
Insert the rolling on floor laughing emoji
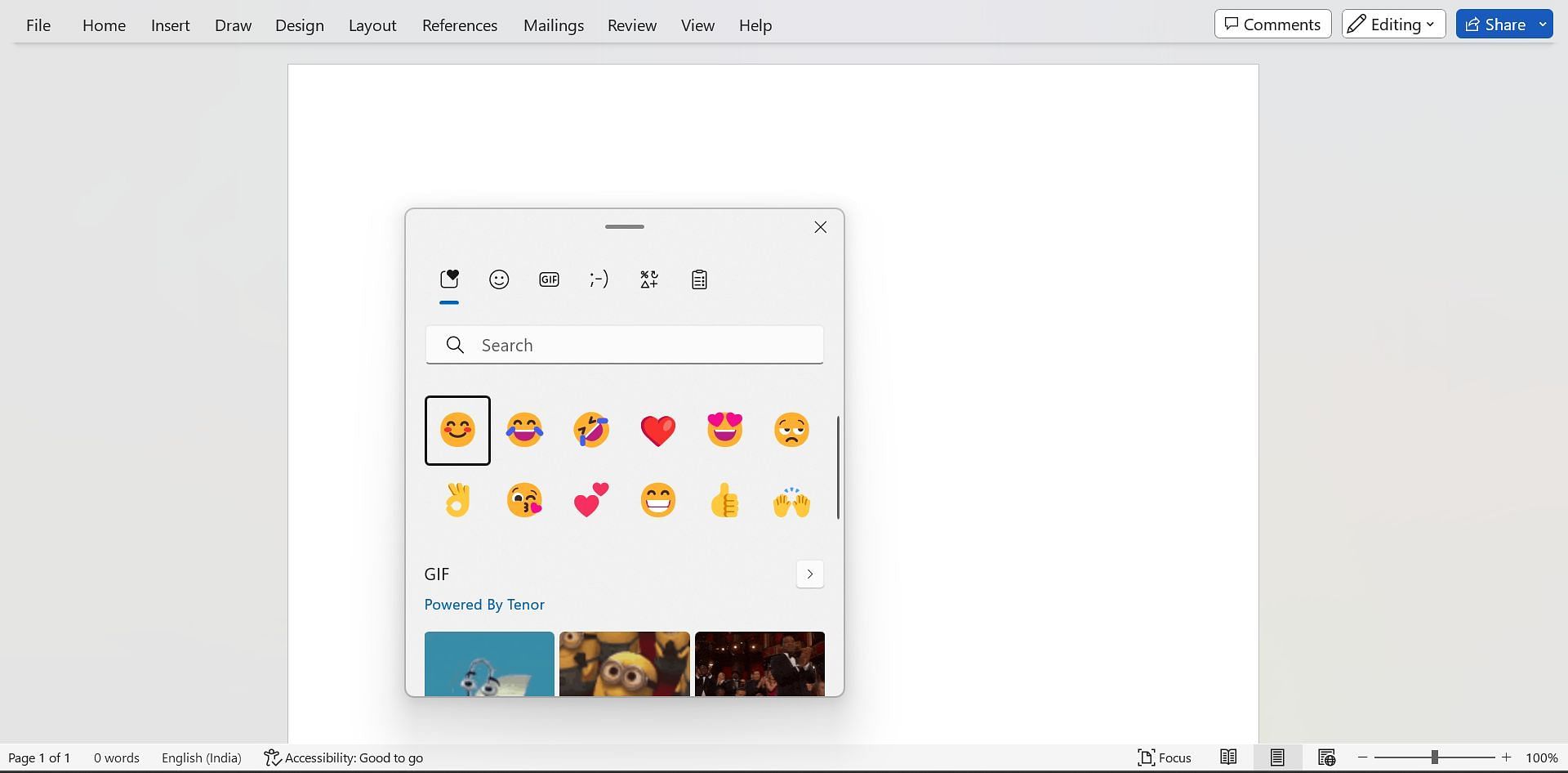pos(591,430)
